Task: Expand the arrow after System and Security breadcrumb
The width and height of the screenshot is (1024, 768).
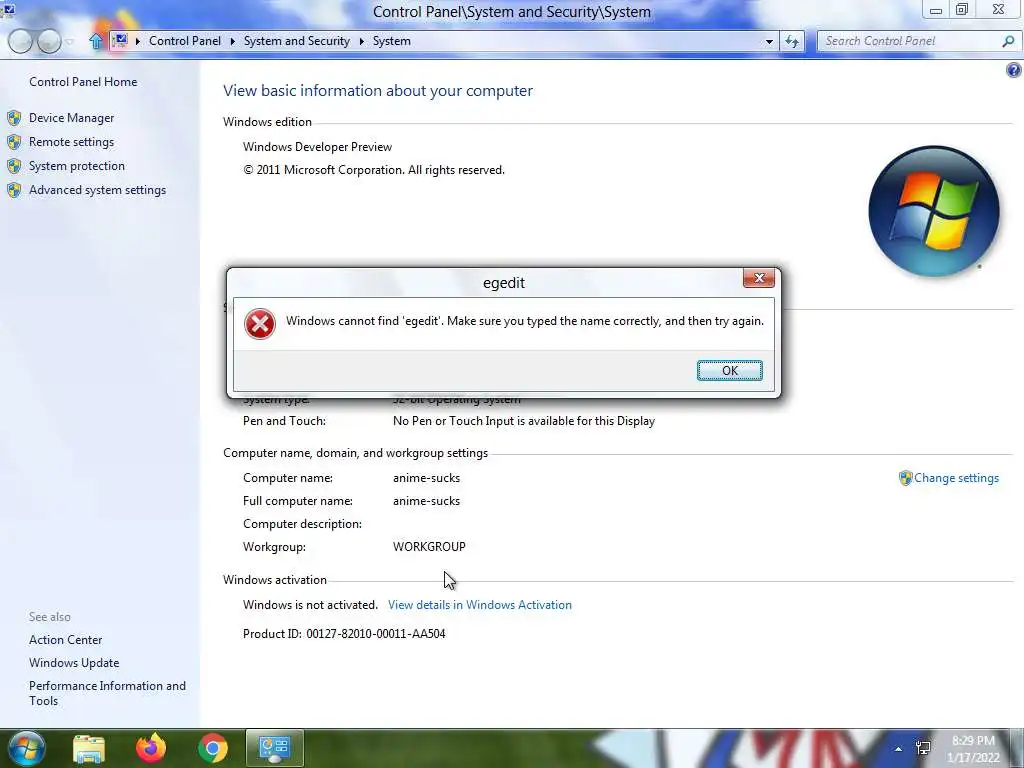Action: click(x=361, y=41)
